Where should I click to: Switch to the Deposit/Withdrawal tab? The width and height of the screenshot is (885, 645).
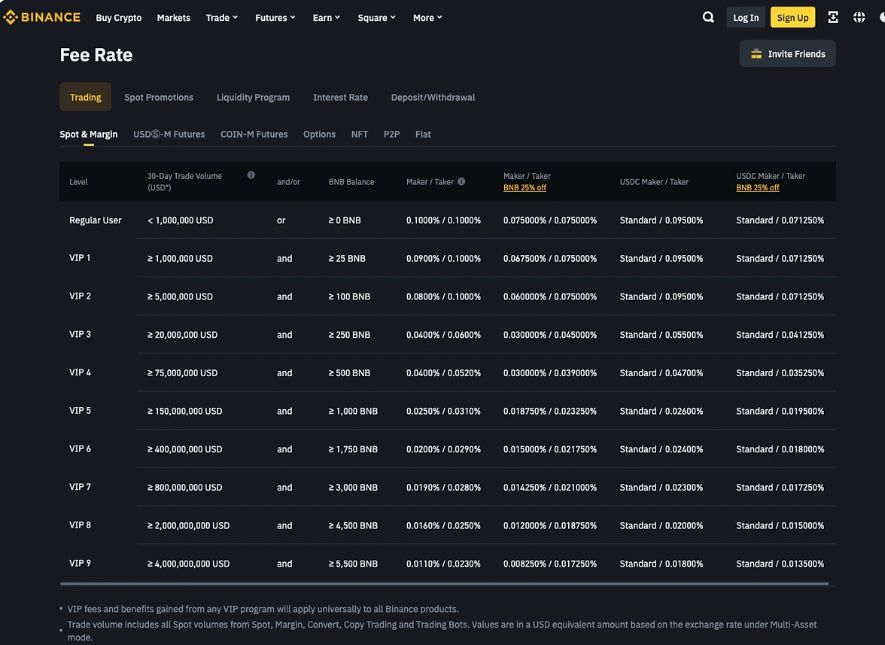(433, 97)
